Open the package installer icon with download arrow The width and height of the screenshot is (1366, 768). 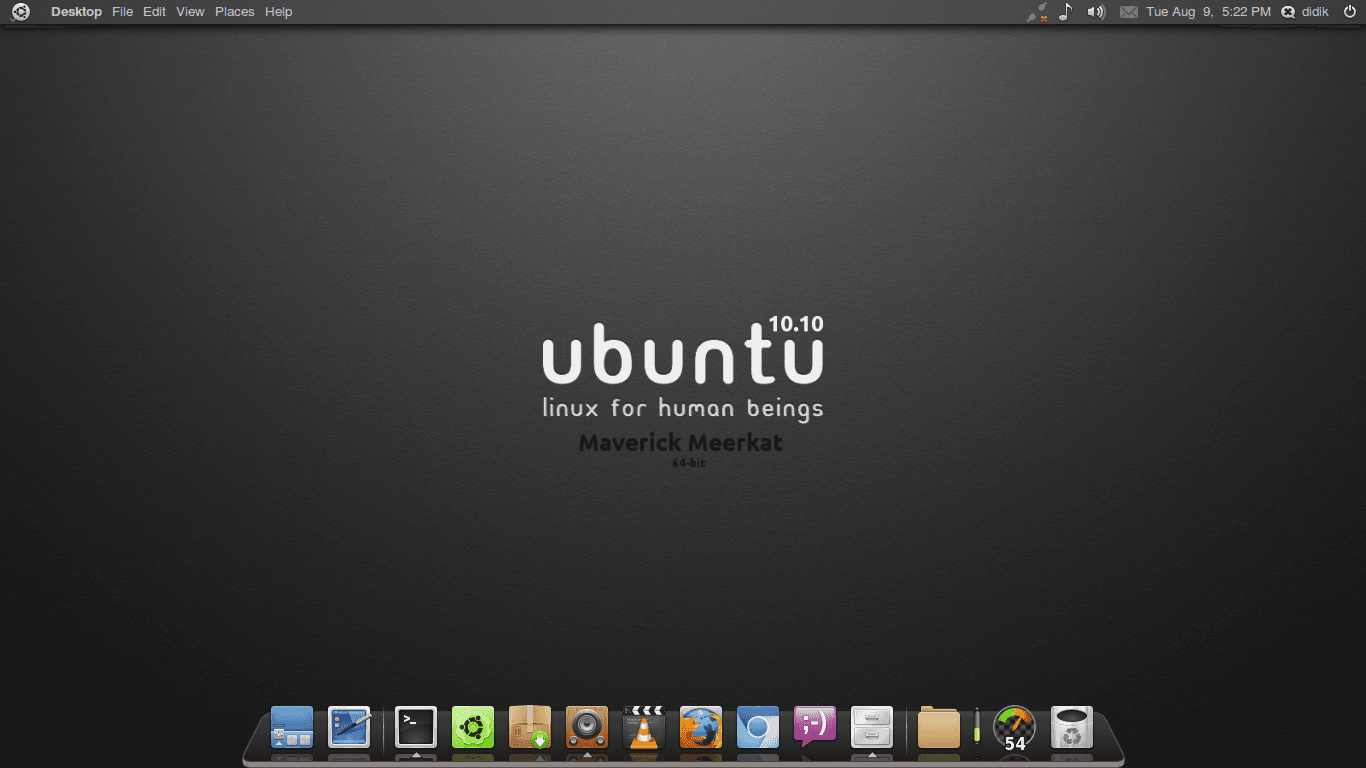pos(529,728)
